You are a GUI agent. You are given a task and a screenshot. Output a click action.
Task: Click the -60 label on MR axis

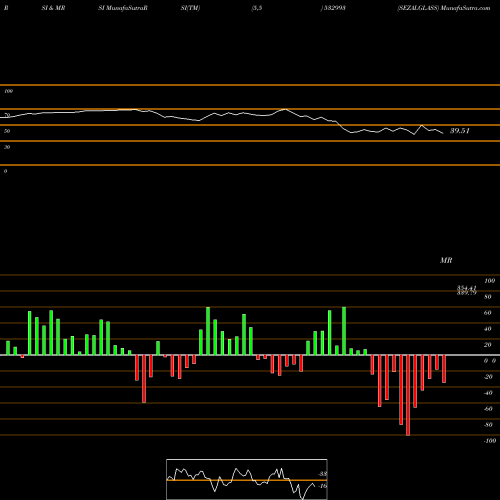click(x=488, y=409)
